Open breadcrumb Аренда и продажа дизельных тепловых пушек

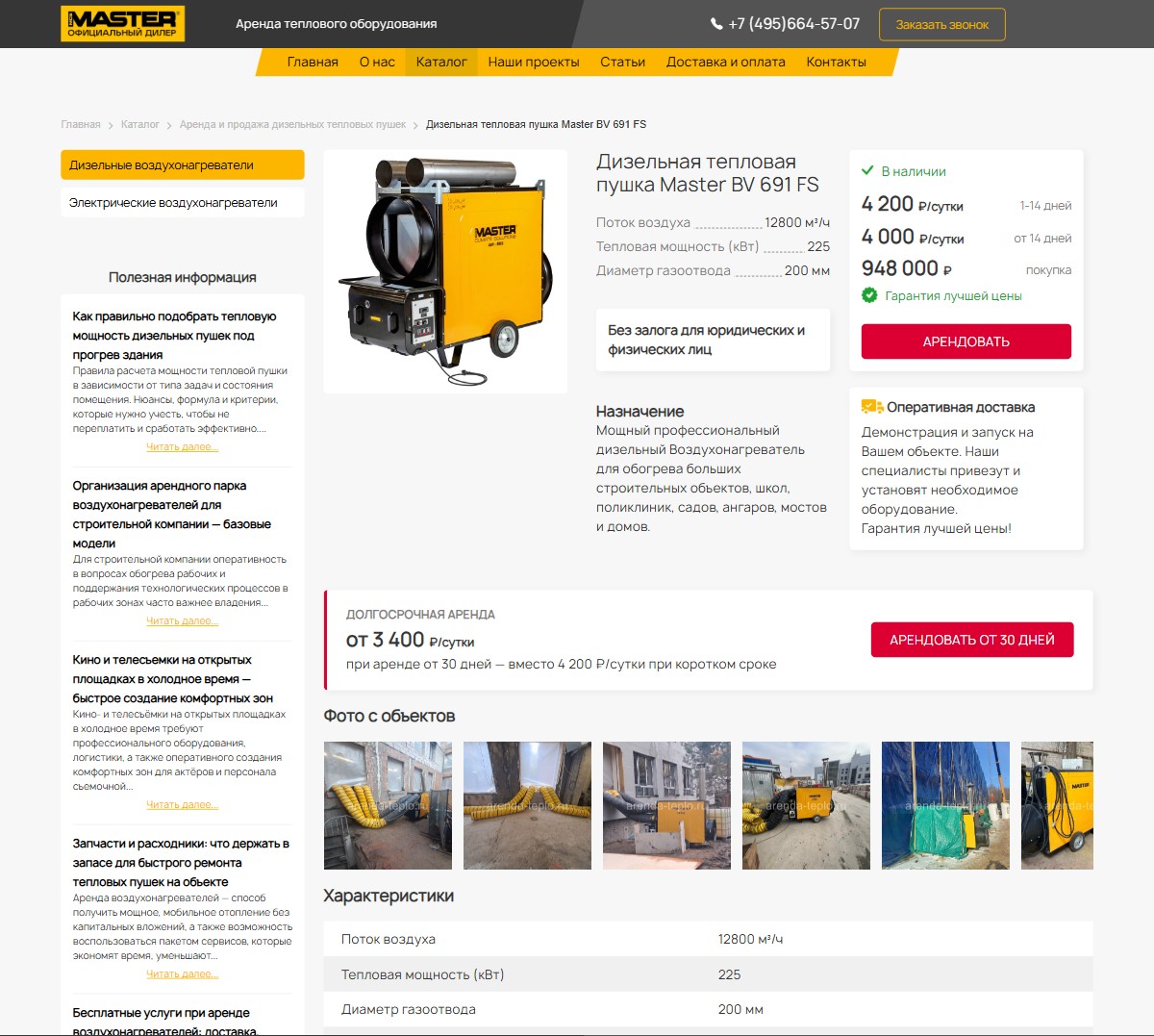(292, 124)
